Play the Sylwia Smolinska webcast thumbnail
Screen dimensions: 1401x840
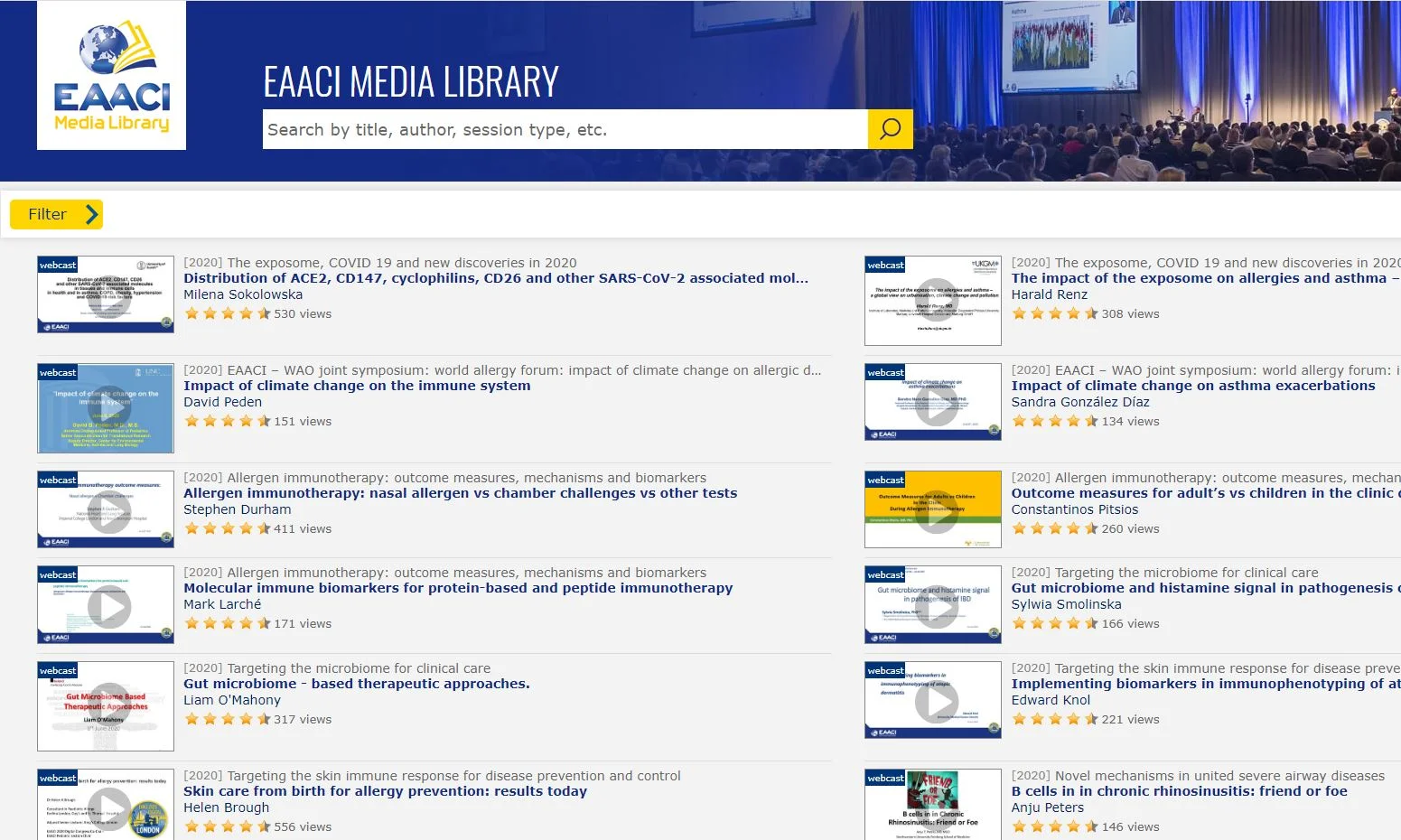[x=933, y=604]
